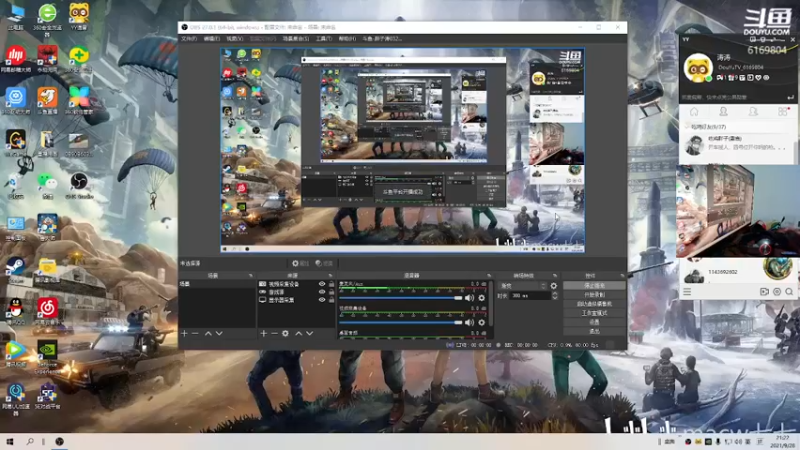Image resolution: width=800 pixels, height=450 pixels.
Task: Open the OBS Studio desktop shortcut
Action: pos(79,185)
